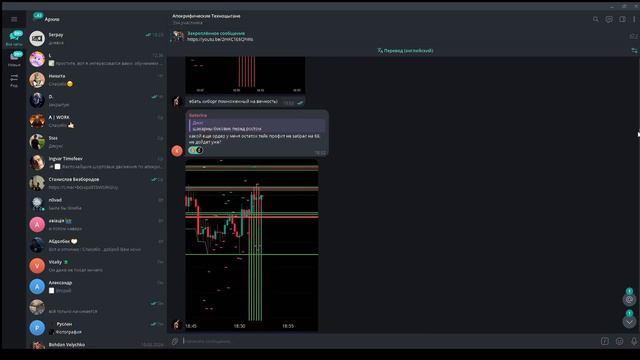640x360 pixels.
Task: Jump to bottom of chat arrow
Action: [629, 322]
